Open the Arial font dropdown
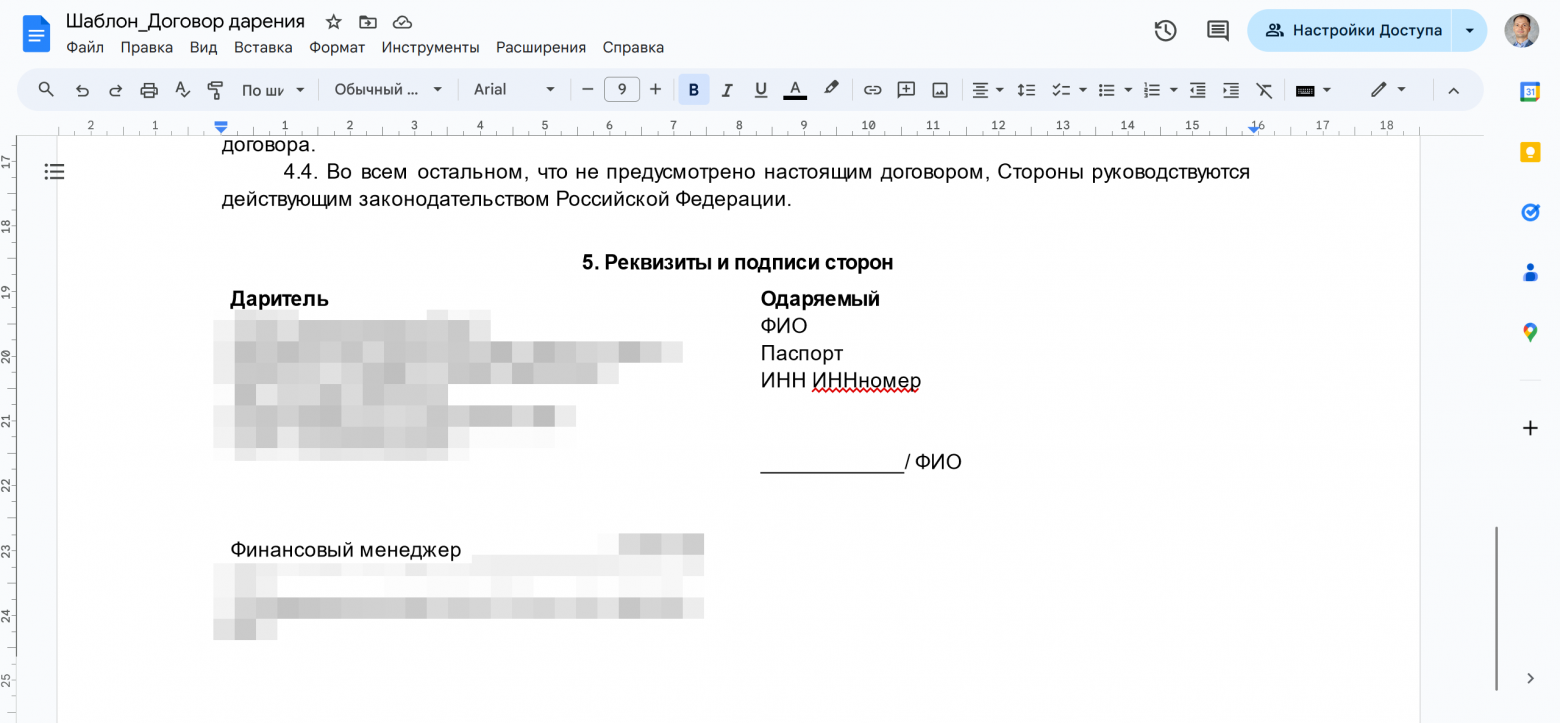1560x723 pixels. (514, 90)
